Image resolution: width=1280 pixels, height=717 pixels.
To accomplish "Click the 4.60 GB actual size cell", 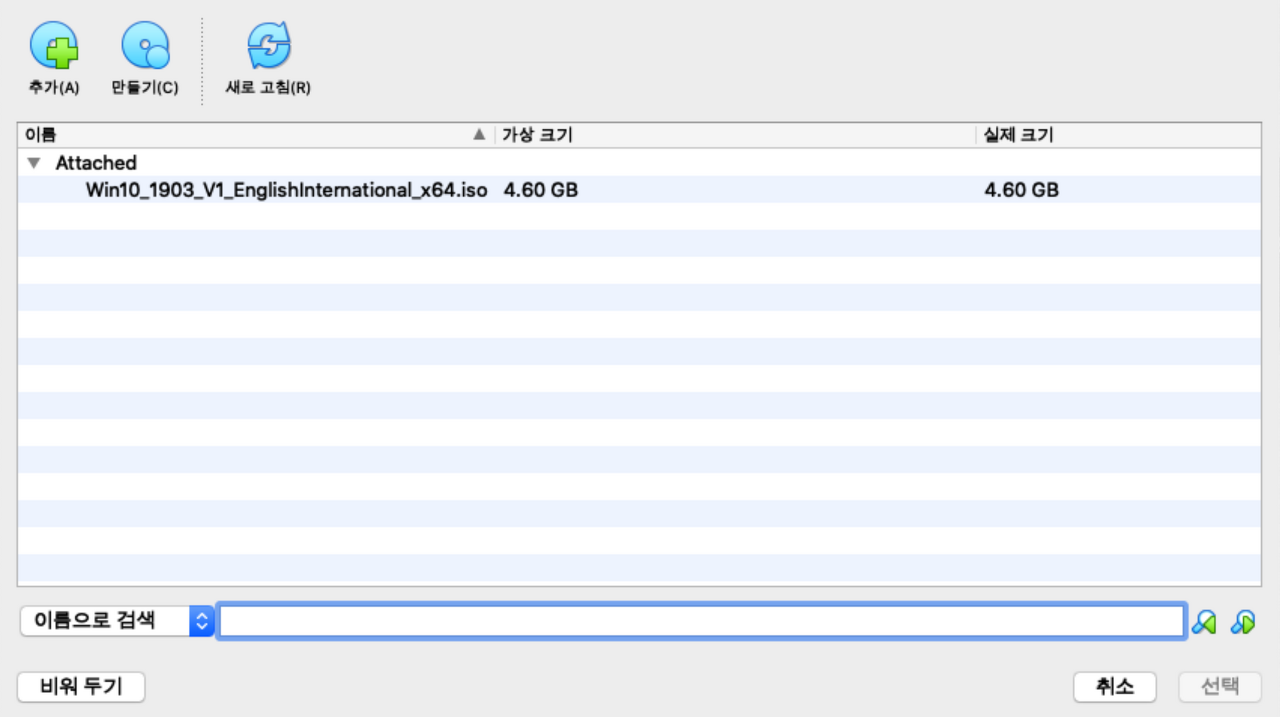I will tap(1021, 190).
